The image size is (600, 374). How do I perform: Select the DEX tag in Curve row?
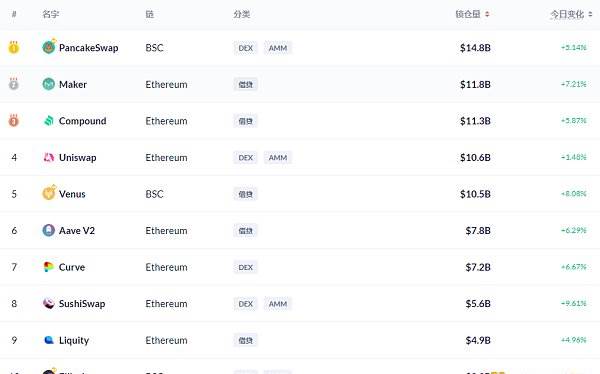point(246,267)
